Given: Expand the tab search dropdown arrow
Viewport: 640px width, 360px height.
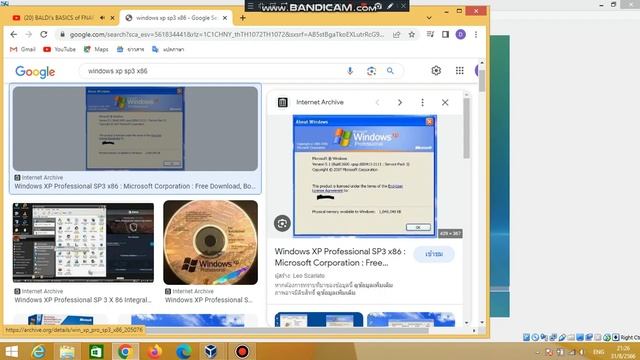Looking at the screenshot, I should click(x=429, y=18).
